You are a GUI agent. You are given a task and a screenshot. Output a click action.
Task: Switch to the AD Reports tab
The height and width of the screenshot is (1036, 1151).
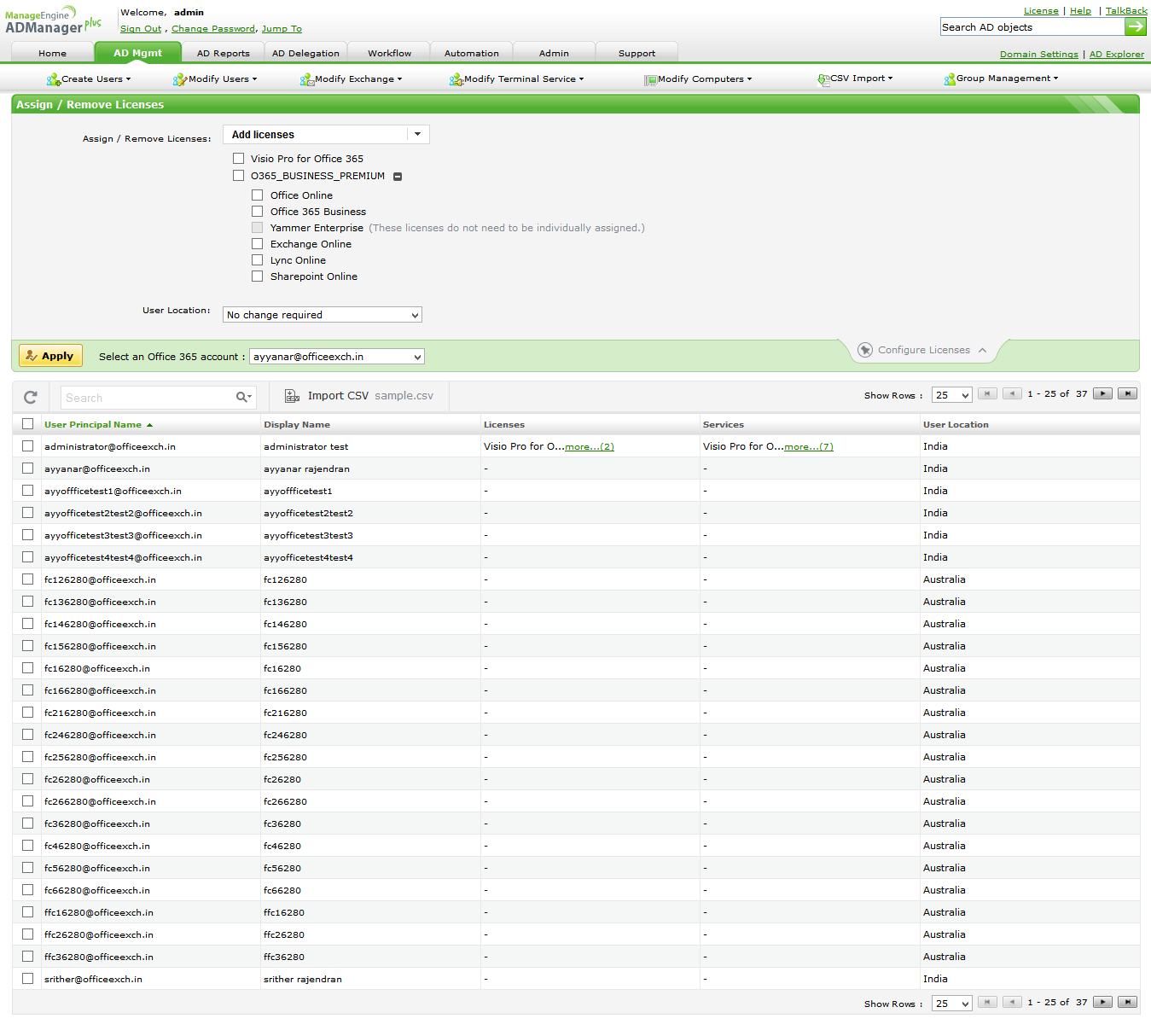click(223, 53)
